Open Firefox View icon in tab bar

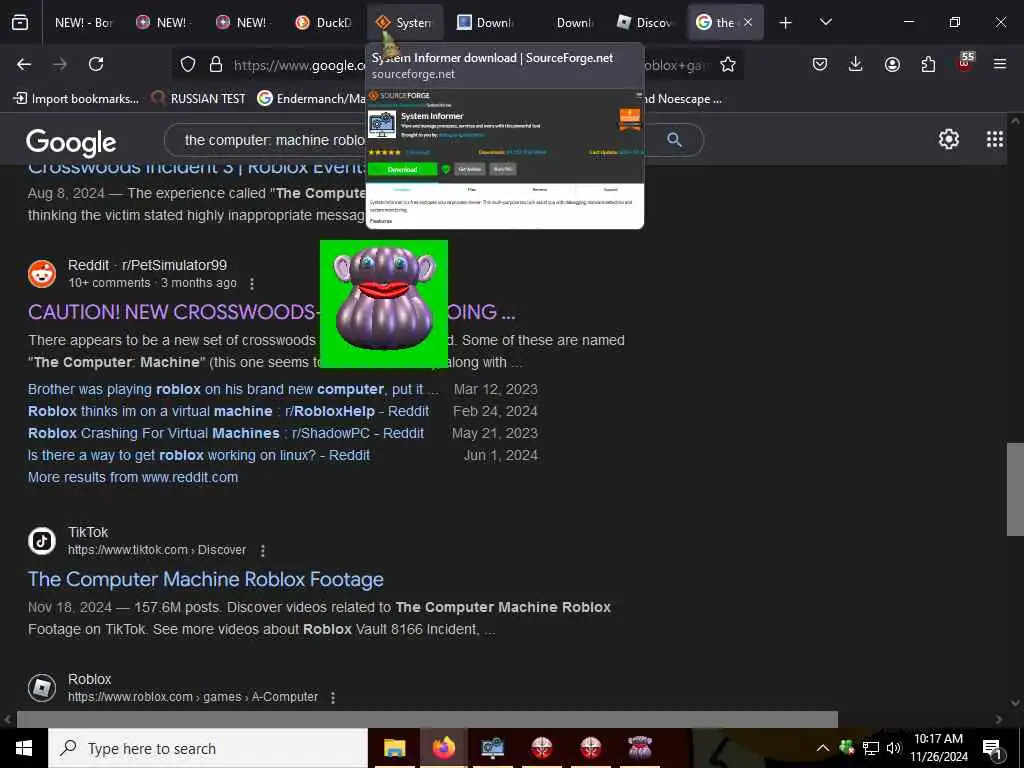(x=20, y=22)
